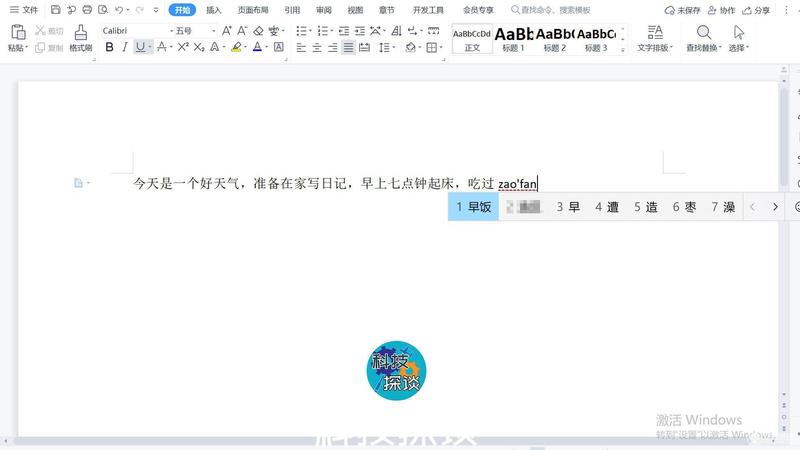Align text right icon
The width and height of the screenshot is (800, 450).
[x=333, y=47]
